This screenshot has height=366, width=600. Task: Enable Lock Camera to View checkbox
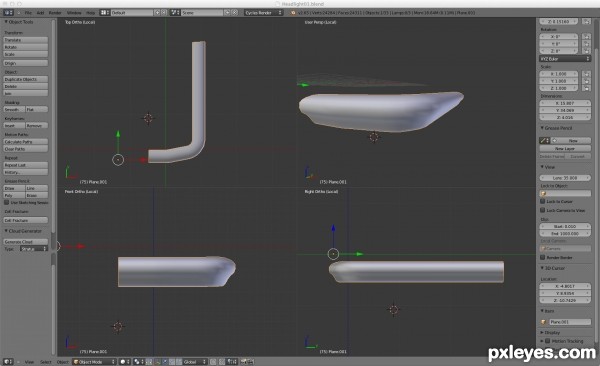coord(543,210)
